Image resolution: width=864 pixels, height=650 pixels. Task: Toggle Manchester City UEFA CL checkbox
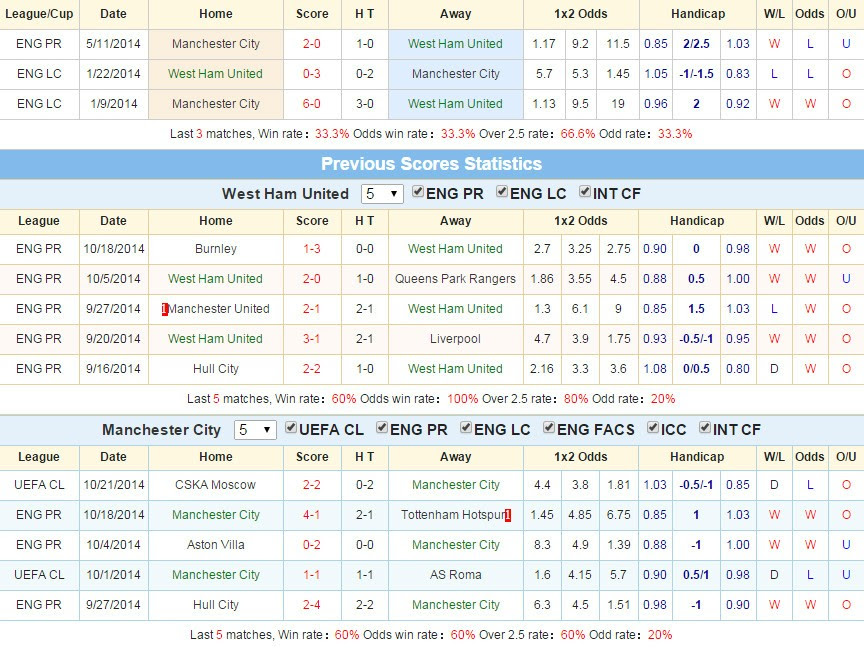pyautogui.click(x=291, y=427)
